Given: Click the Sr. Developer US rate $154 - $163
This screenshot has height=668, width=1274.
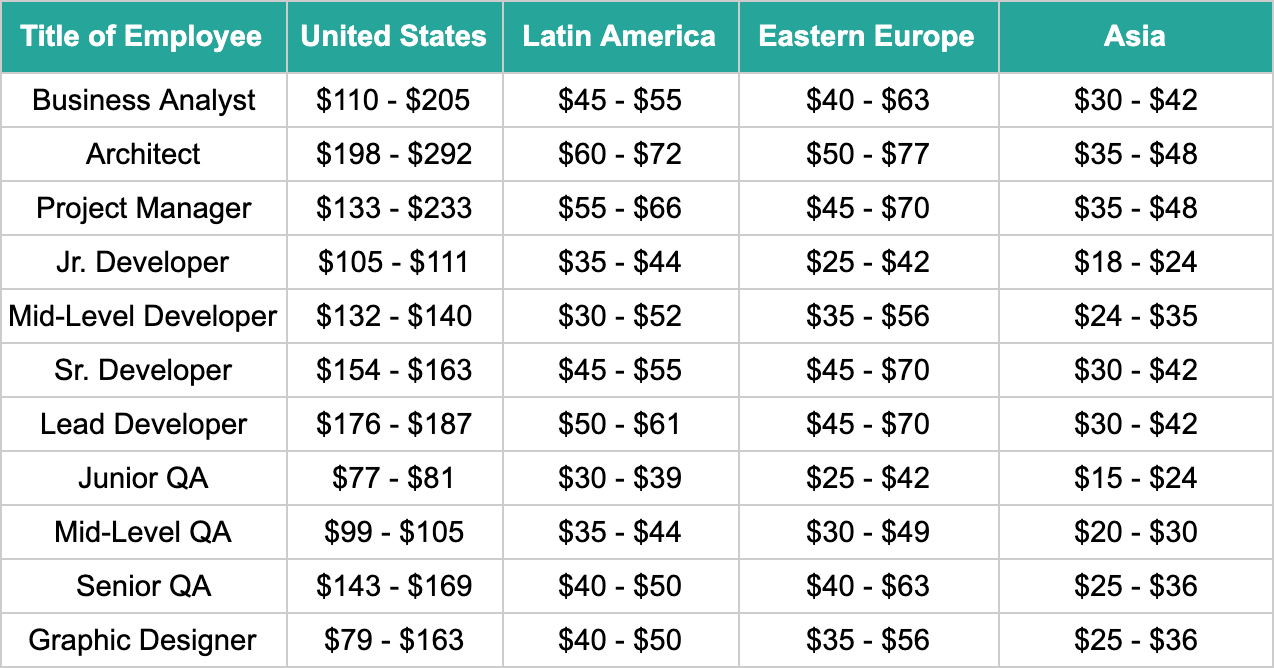Looking at the screenshot, I should pos(394,370).
